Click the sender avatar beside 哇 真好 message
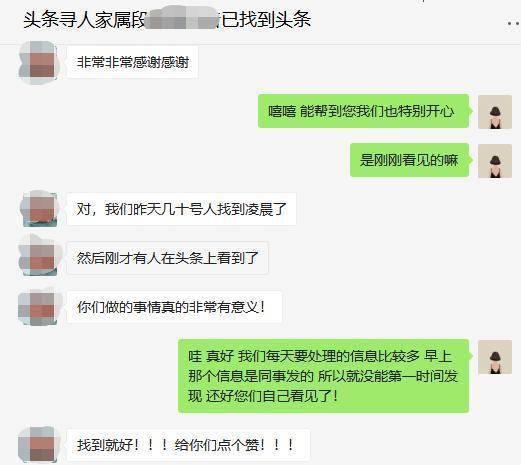521x465 pixels. 495,357
